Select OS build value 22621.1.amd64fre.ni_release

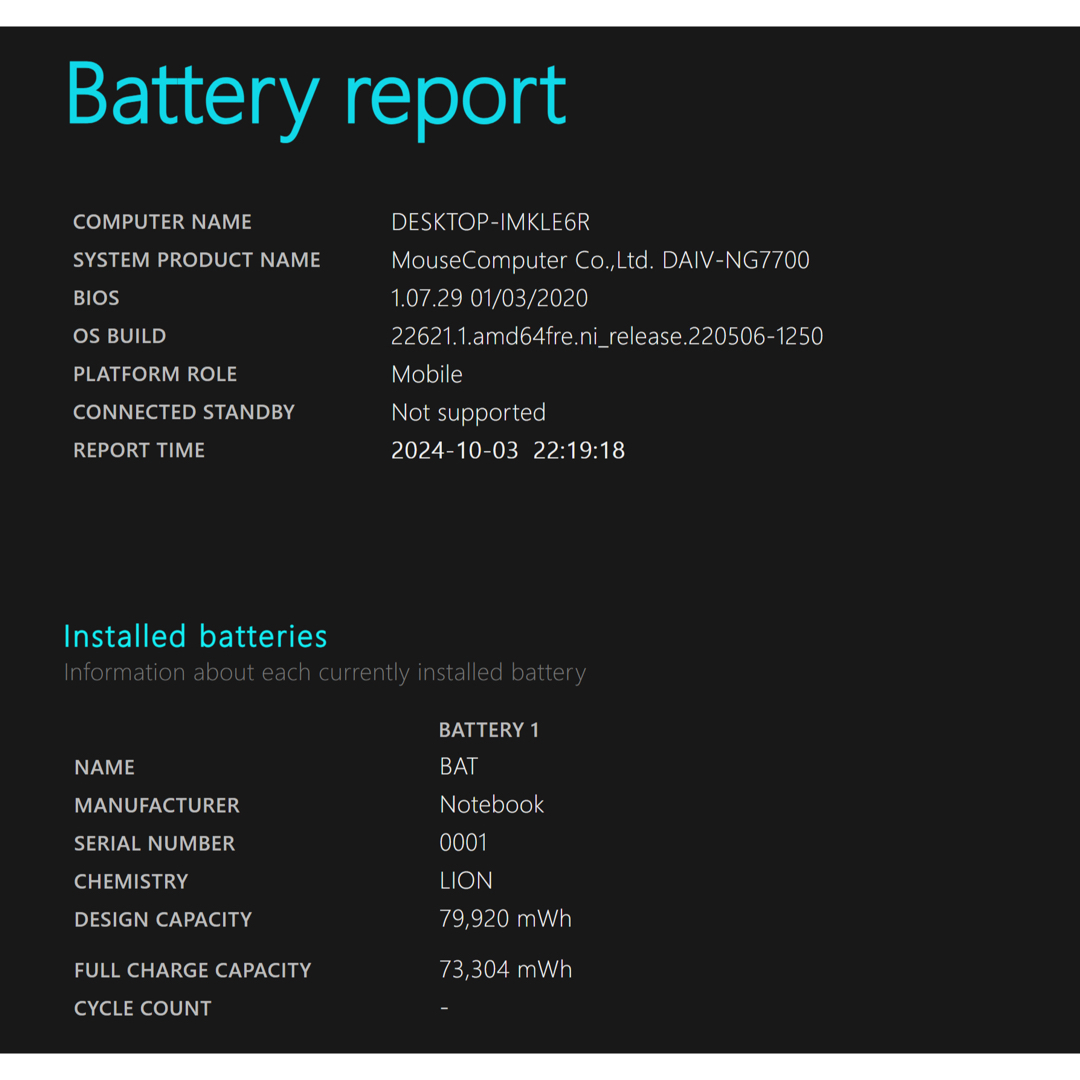pos(607,336)
